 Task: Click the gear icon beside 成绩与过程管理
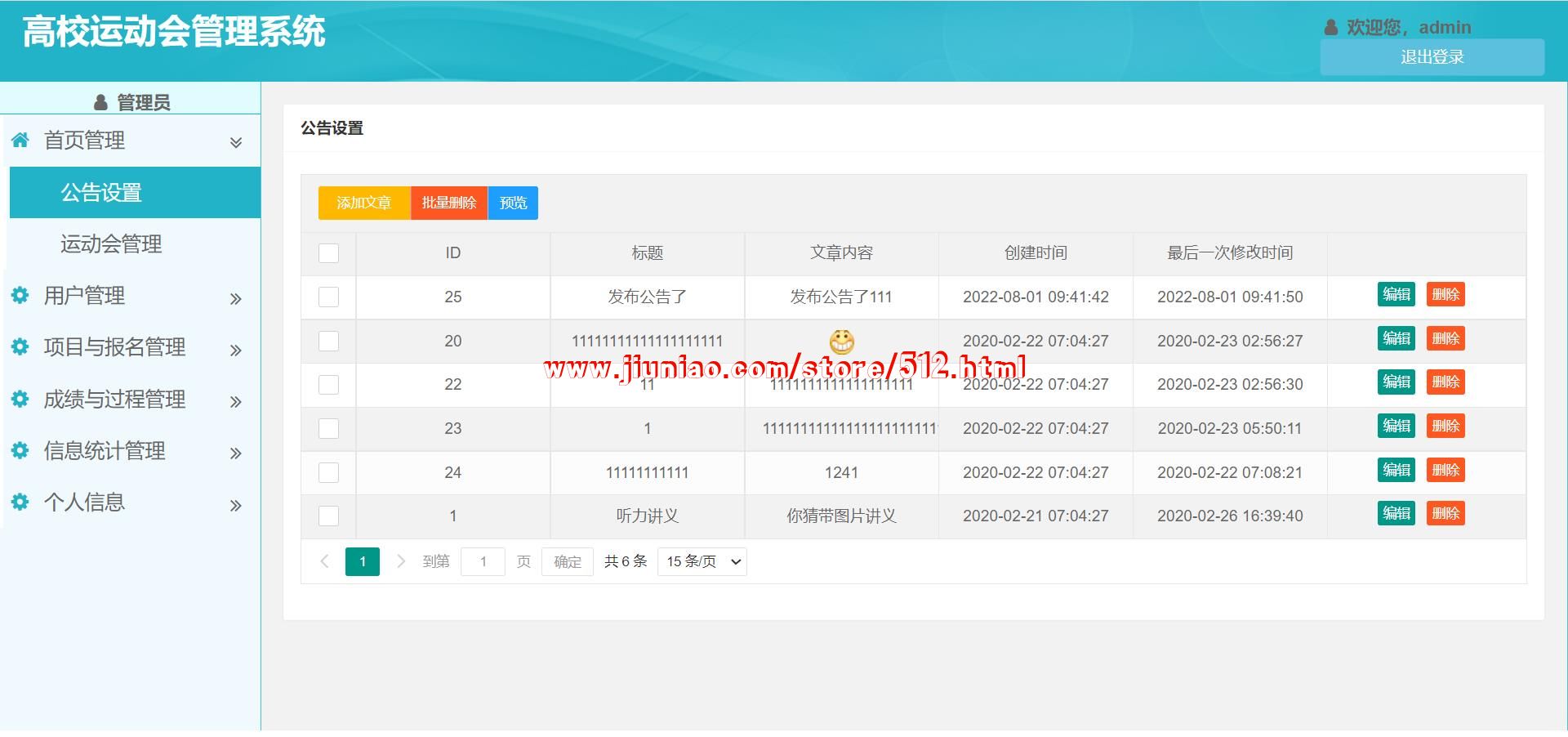(20, 399)
